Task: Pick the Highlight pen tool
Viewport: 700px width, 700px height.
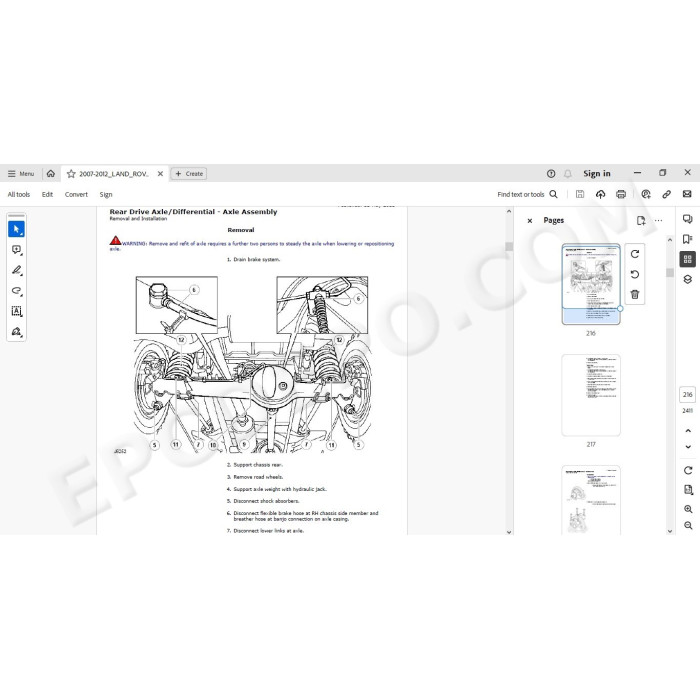Action: (17, 270)
